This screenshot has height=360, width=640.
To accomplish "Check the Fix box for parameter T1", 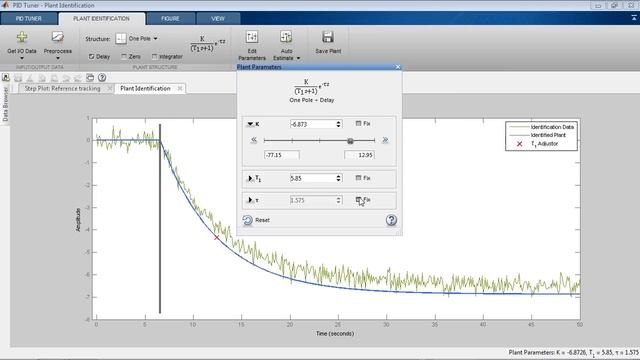I will click(358, 178).
